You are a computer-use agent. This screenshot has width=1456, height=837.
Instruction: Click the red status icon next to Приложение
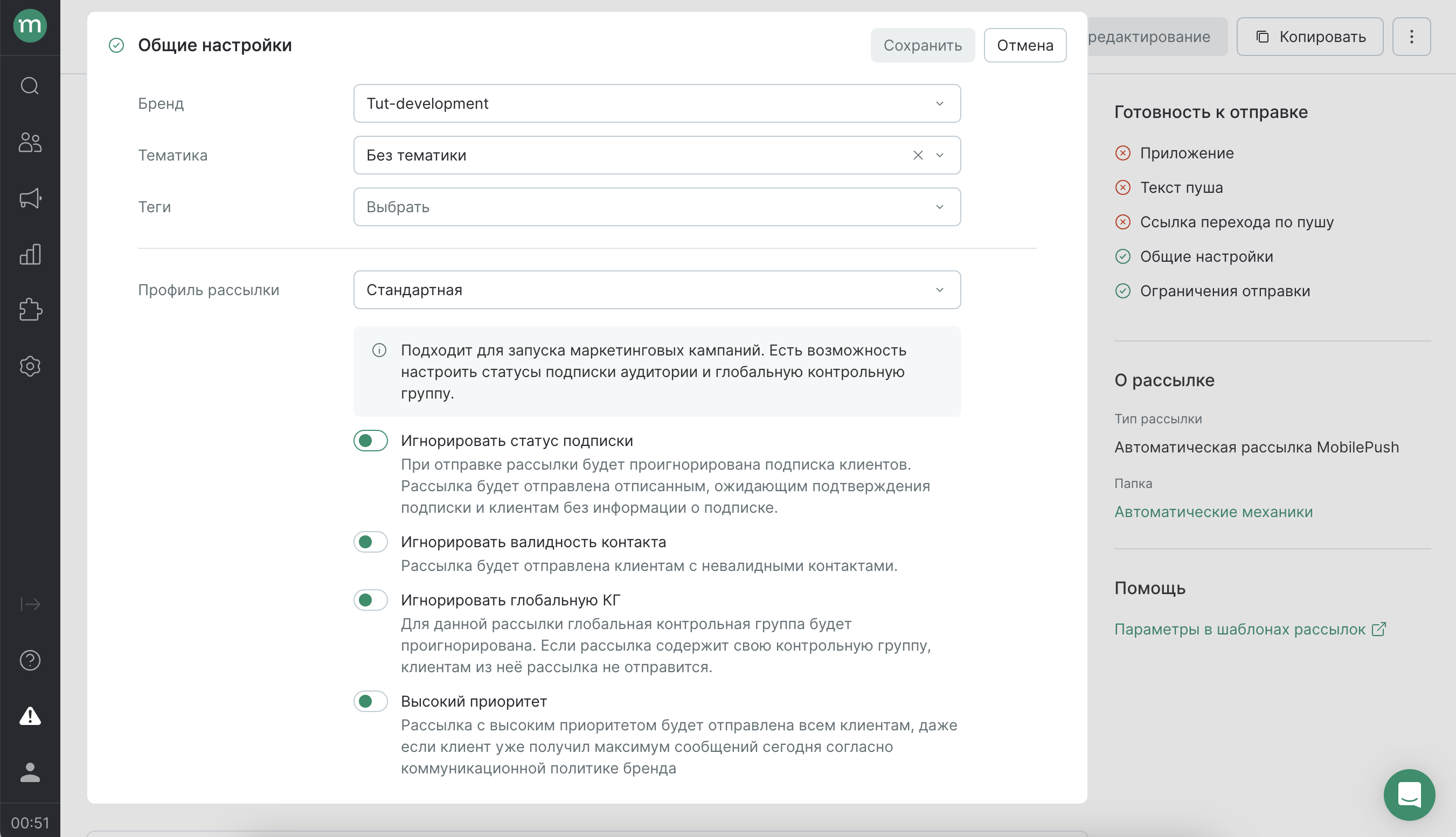1122,153
